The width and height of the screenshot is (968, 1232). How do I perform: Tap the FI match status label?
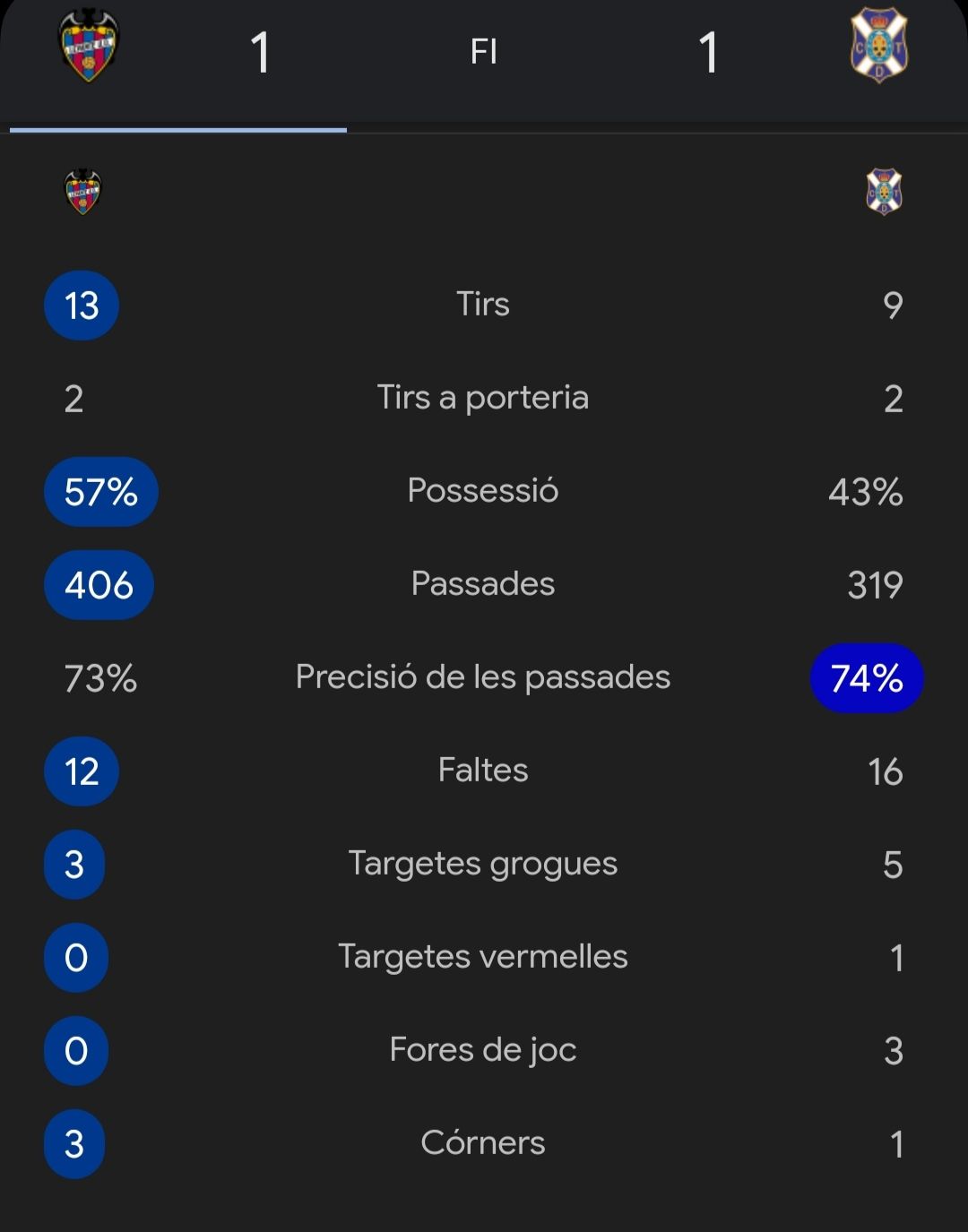pos(484,51)
